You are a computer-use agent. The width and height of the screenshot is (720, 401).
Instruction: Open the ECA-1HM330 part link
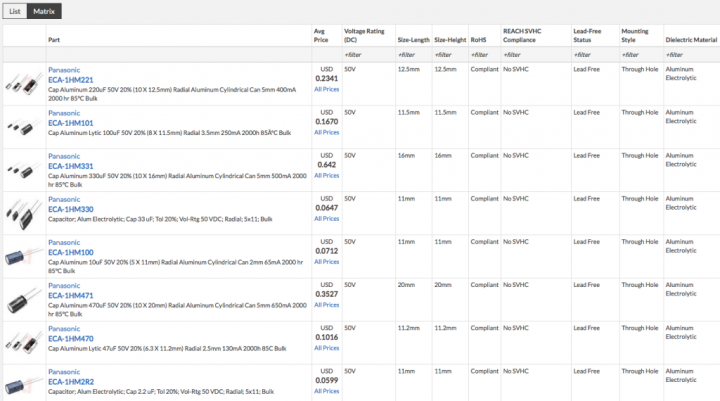(x=71, y=209)
